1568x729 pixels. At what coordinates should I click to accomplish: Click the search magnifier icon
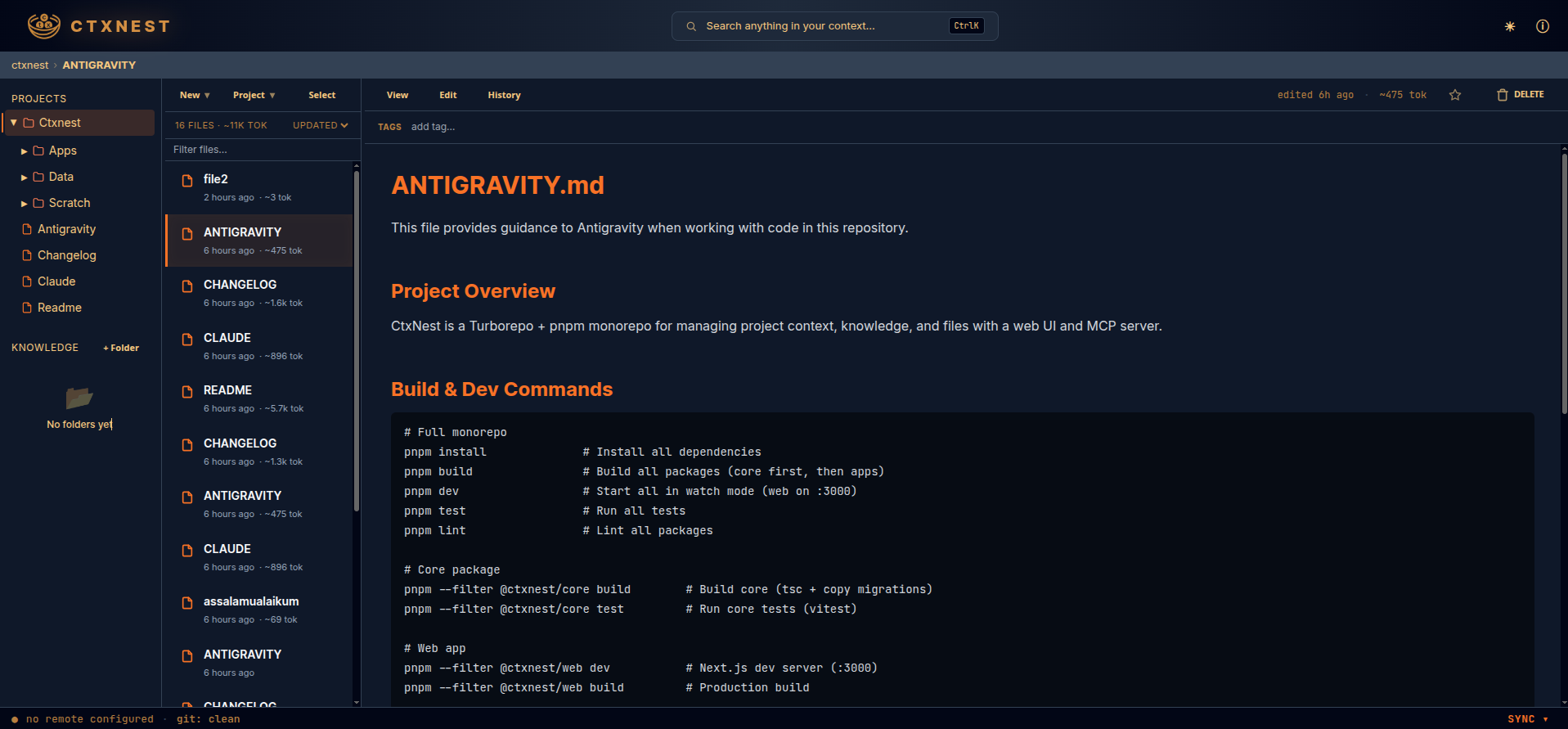[691, 26]
